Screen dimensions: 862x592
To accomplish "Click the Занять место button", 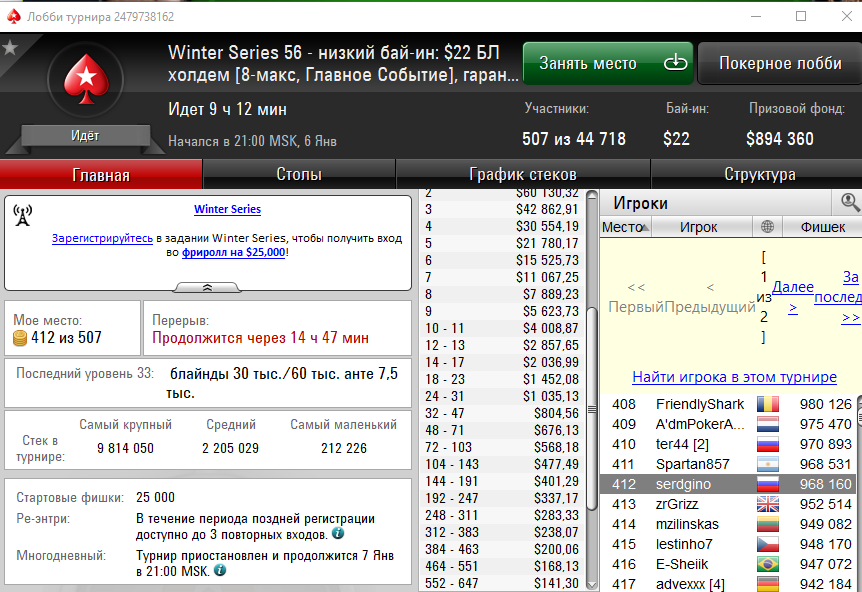I will 607,63.
